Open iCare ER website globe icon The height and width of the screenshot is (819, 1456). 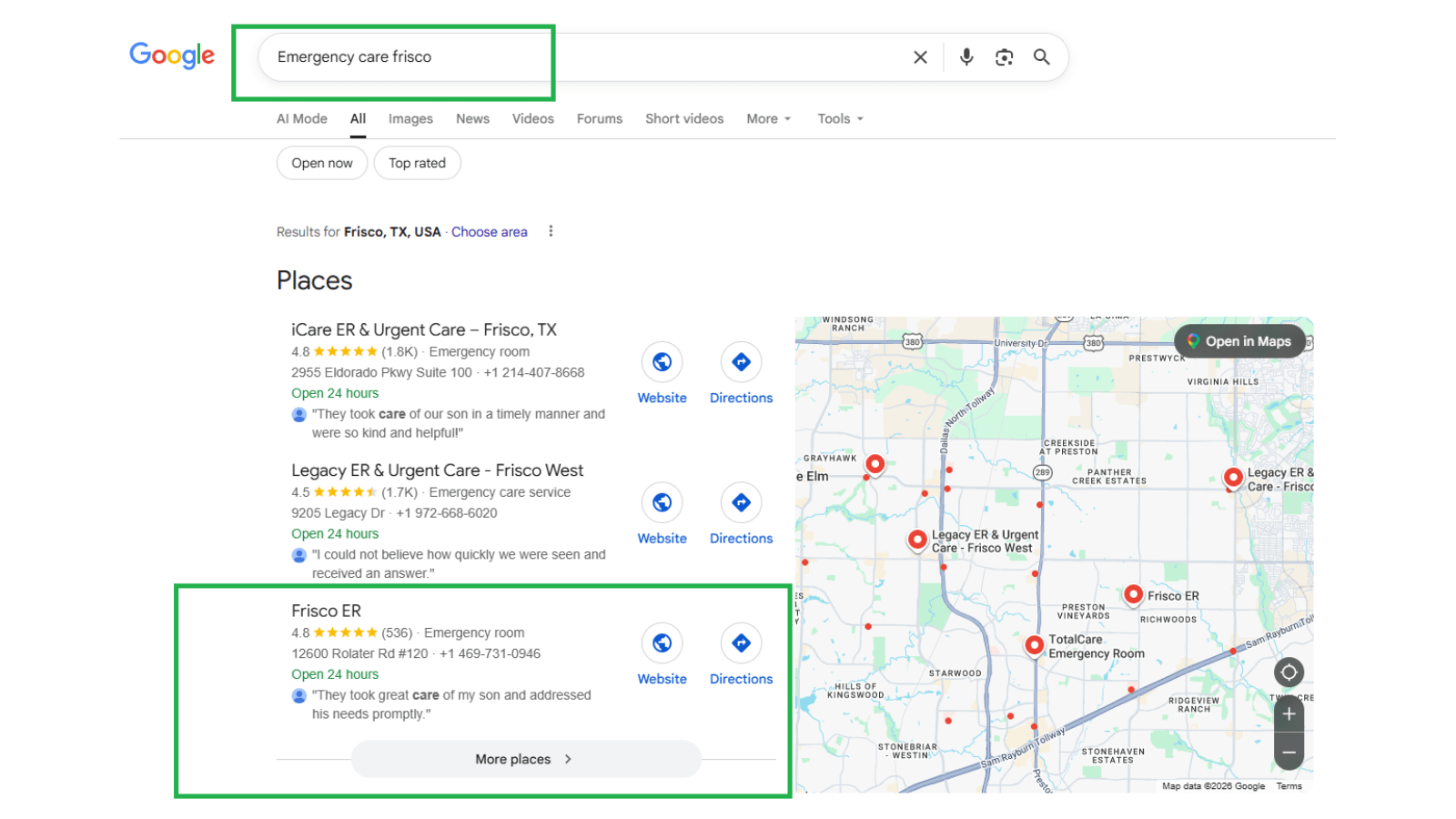click(662, 362)
